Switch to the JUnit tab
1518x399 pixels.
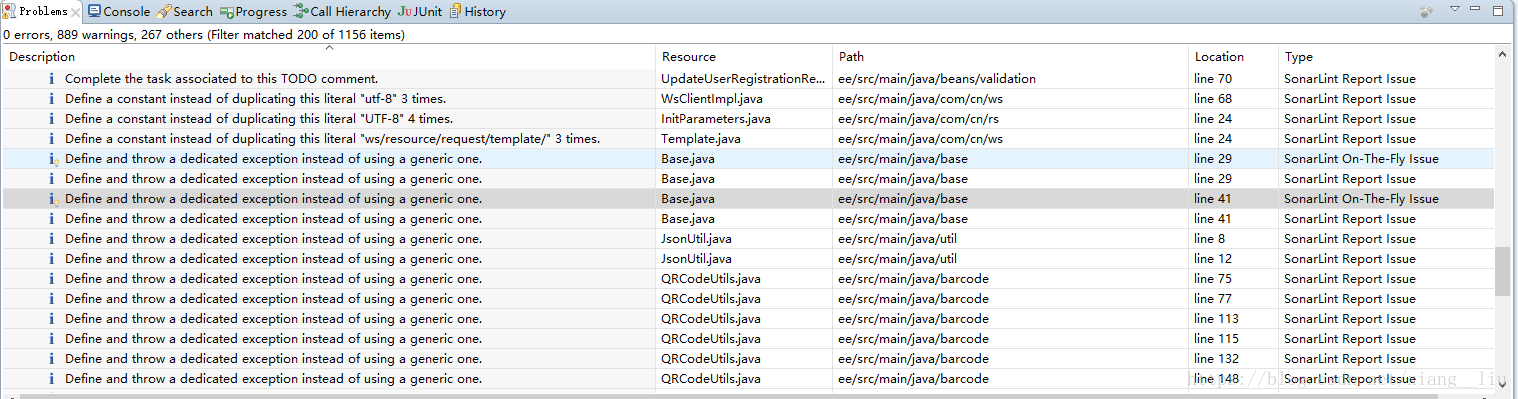[x=420, y=12]
